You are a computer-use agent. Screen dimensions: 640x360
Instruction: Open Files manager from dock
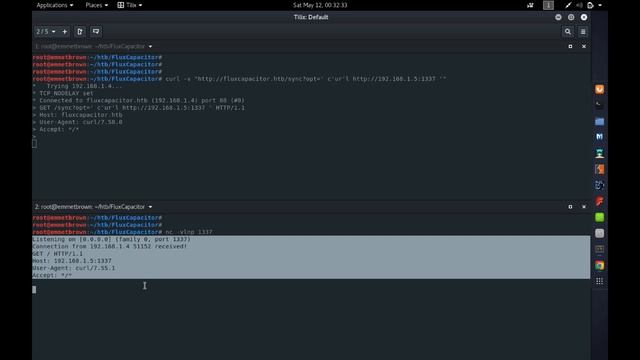(599, 121)
